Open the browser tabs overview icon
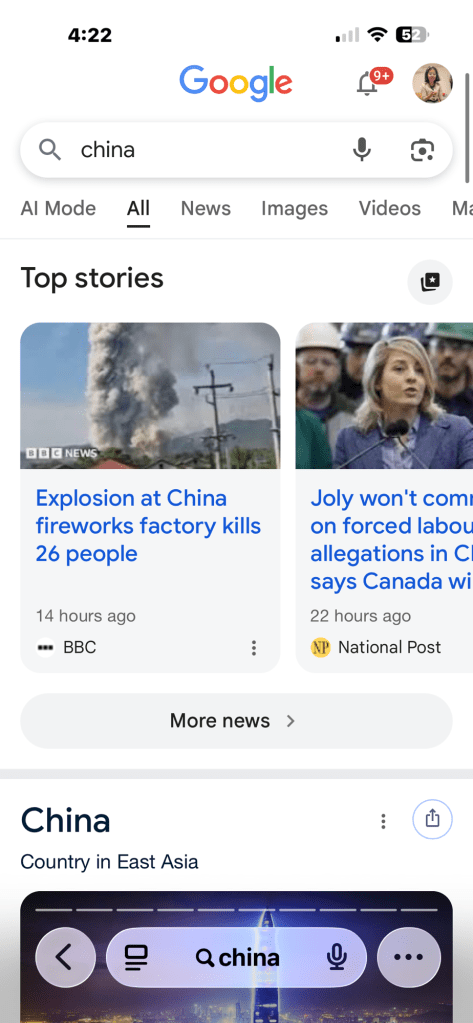Image resolution: width=473 pixels, height=1023 pixels. pyautogui.click(x=136, y=957)
